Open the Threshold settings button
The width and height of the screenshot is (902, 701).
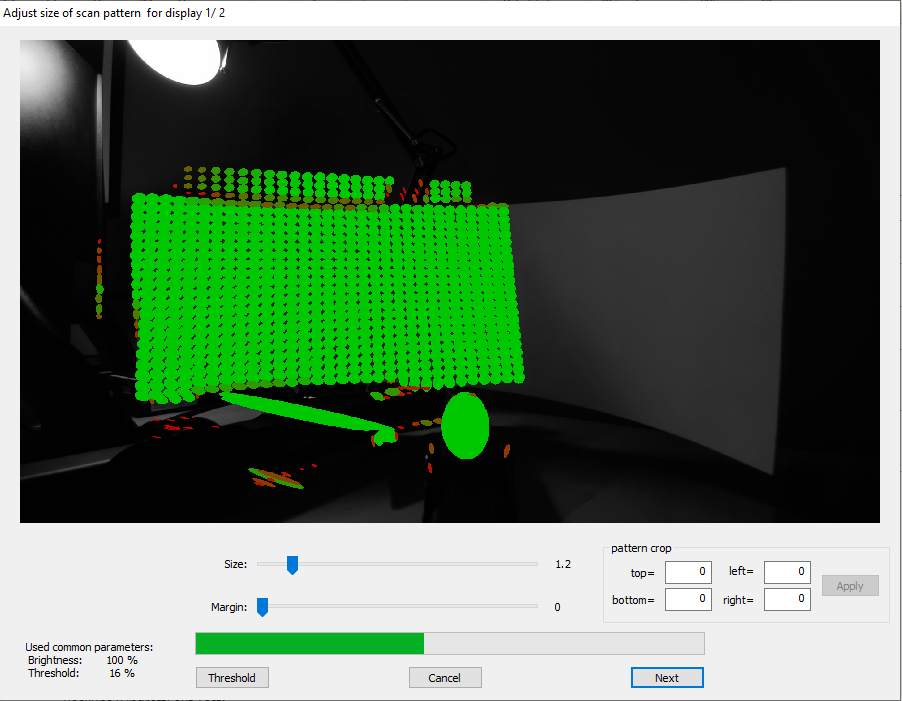click(x=232, y=678)
